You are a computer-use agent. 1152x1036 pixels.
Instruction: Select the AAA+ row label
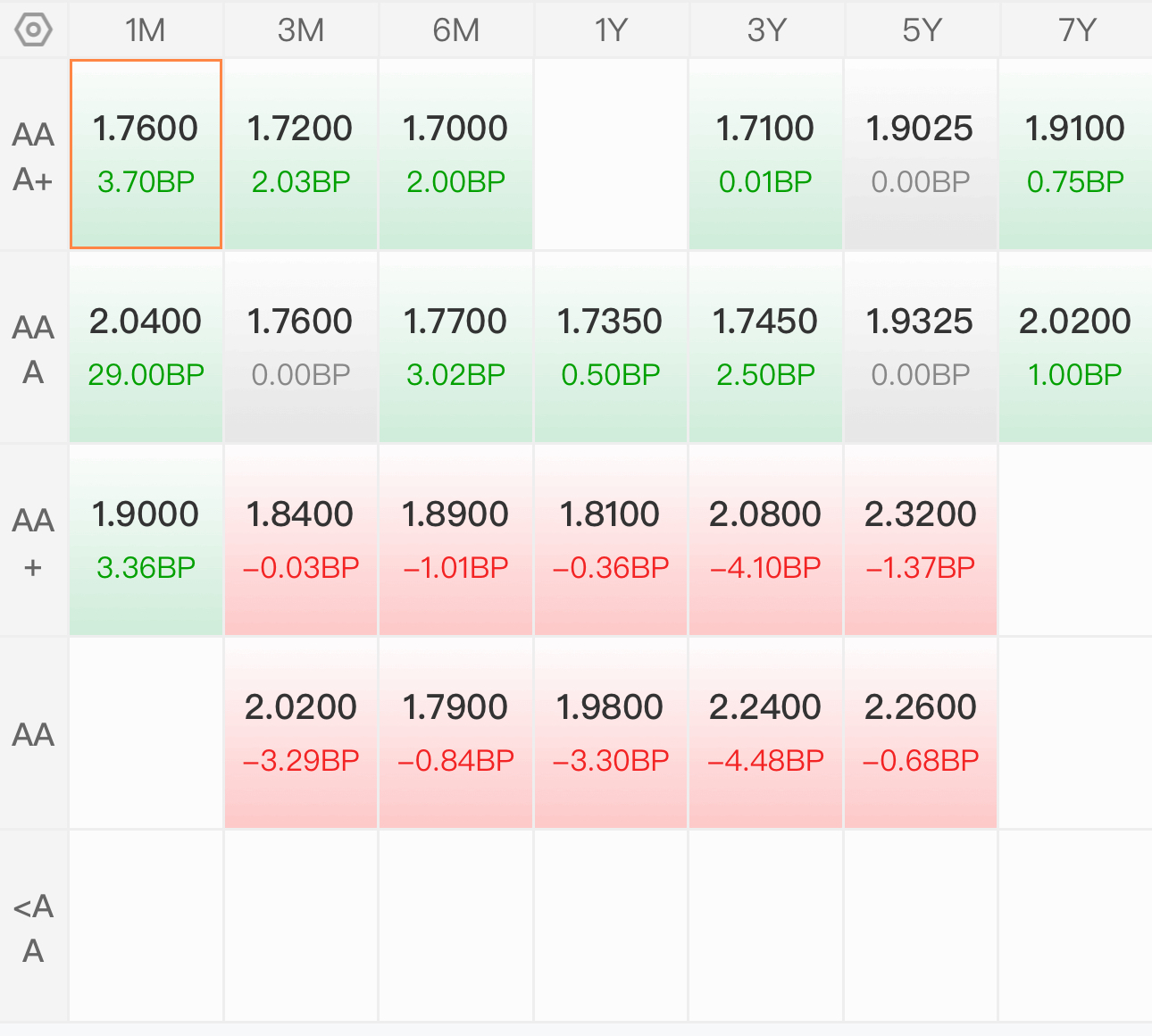[x=34, y=155]
